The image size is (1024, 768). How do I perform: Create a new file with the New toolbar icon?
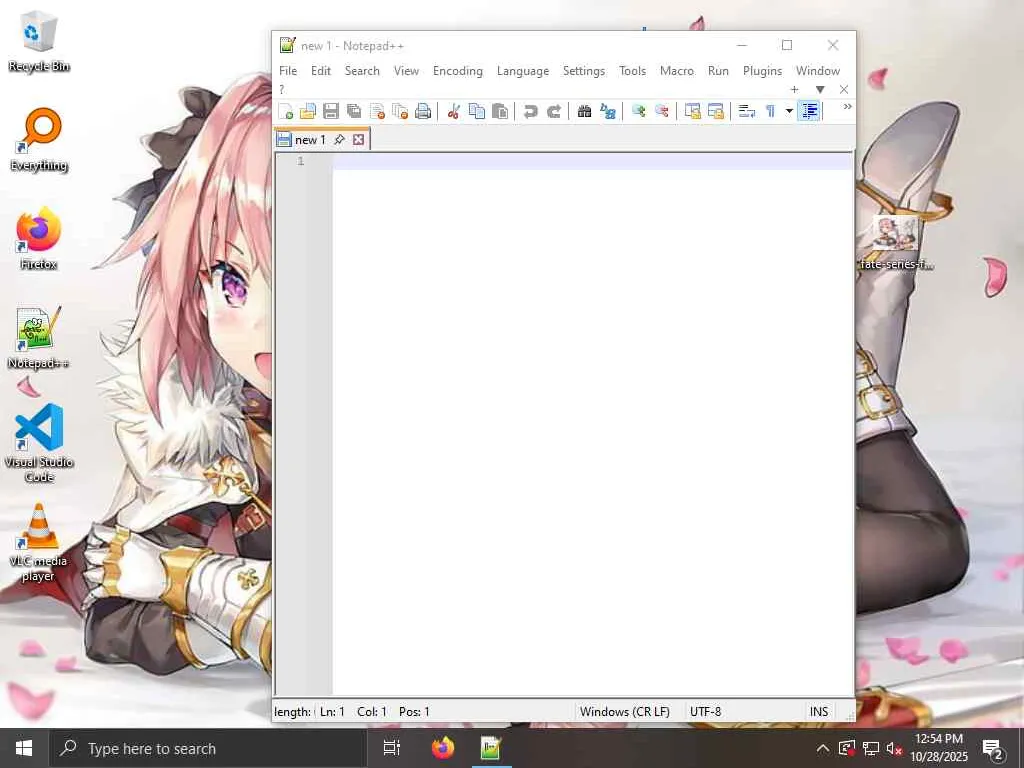coord(285,111)
